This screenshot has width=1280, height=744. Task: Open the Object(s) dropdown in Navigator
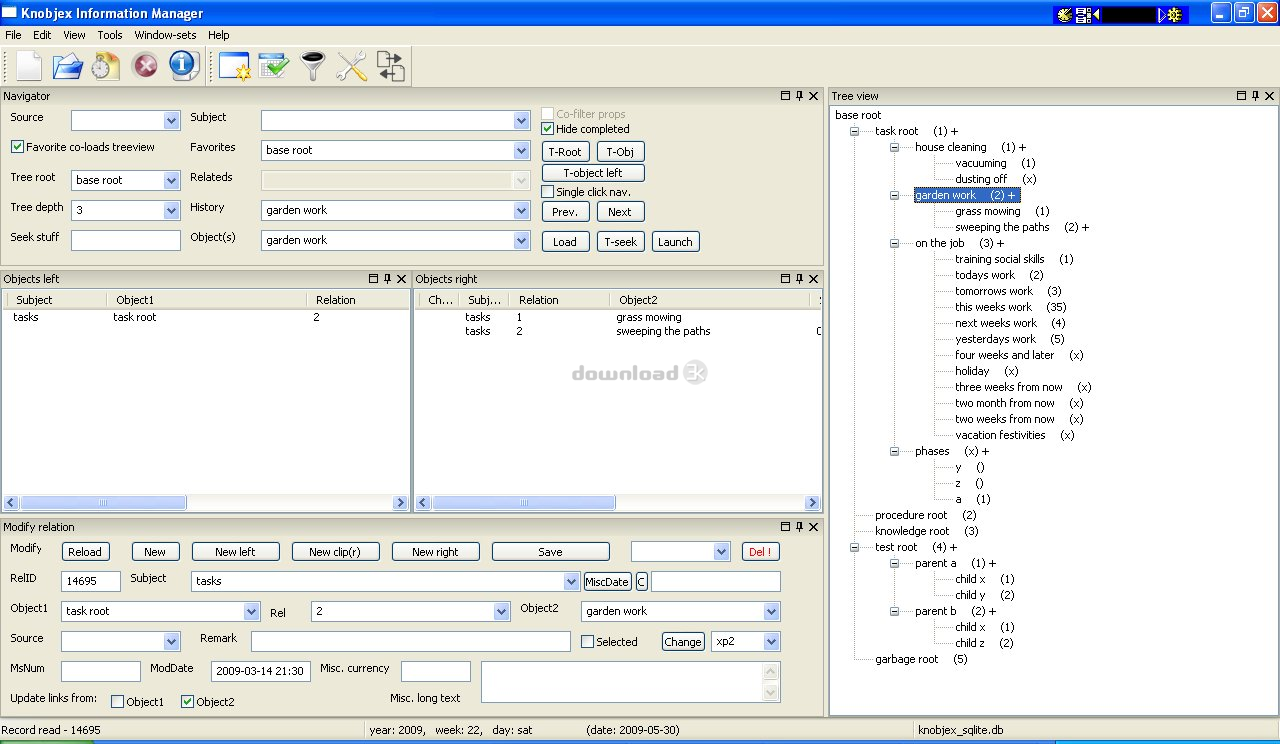(x=521, y=241)
